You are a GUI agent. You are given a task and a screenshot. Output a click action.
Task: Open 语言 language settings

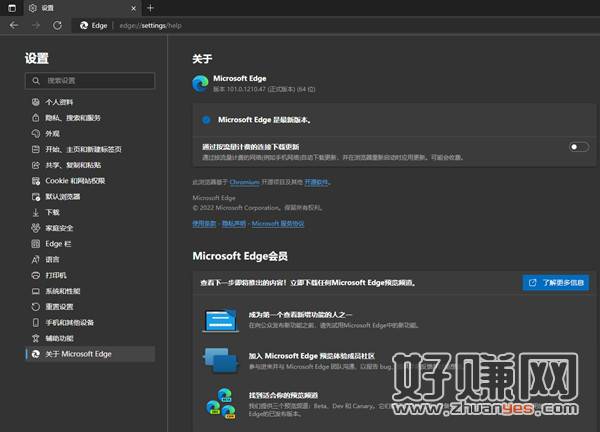coord(52,259)
